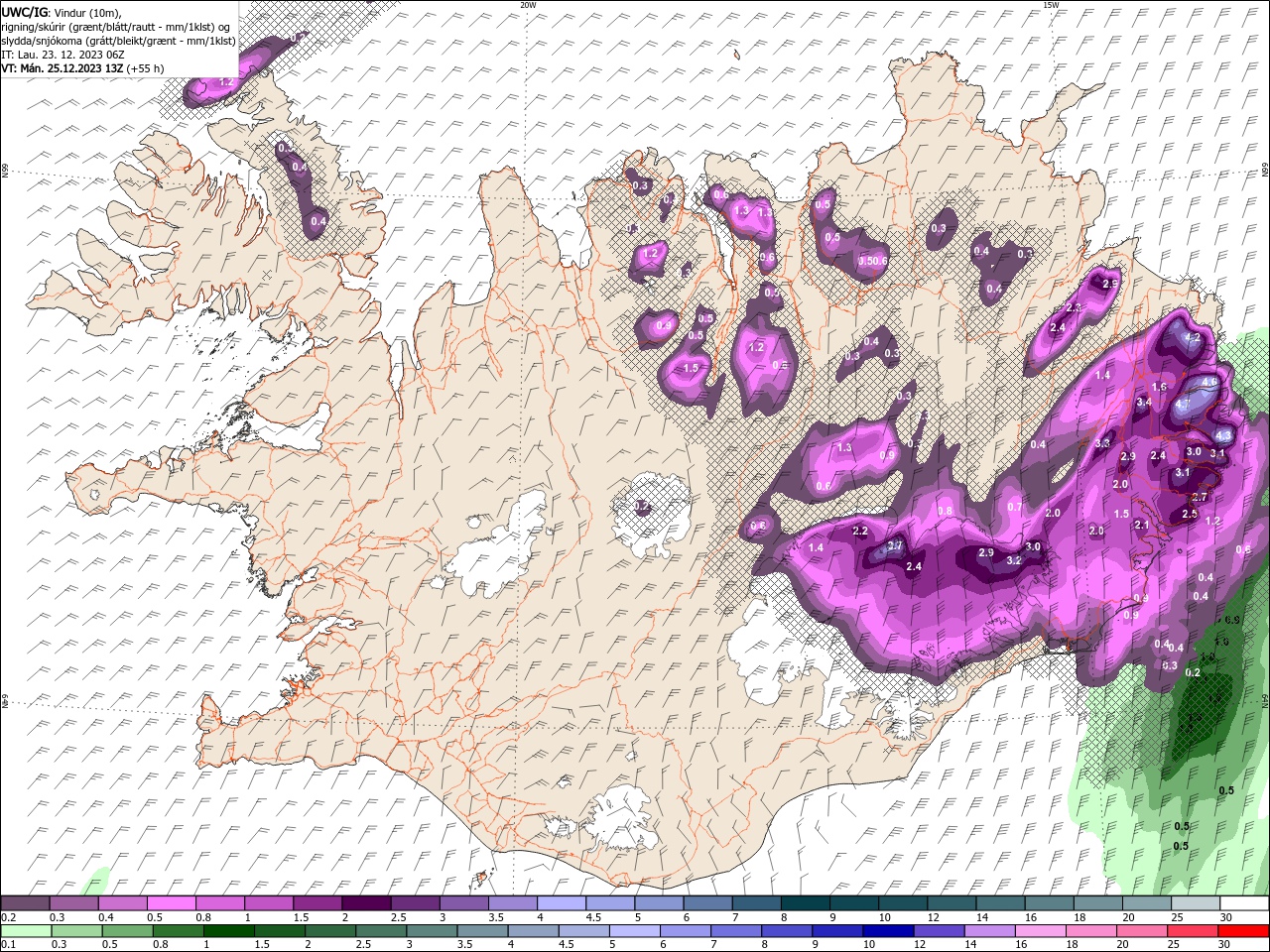Click the snow scale swatch between 0.2 and 0.3
This screenshot has width=1270, height=952.
point(25,903)
